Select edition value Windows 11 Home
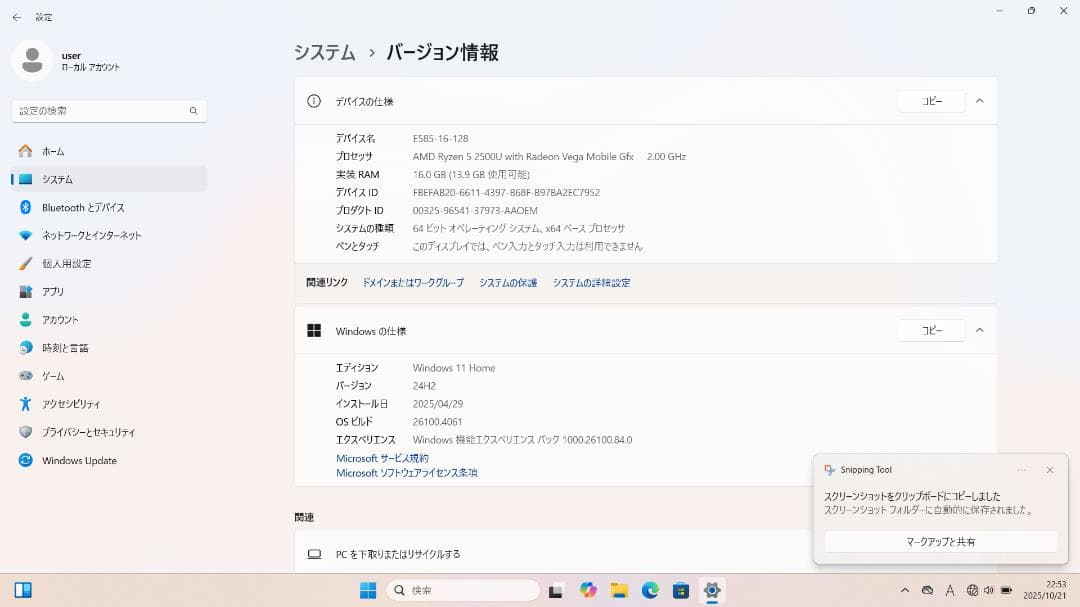Image resolution: width=1080 pixels, height=607 pixels. (x=454, y=368)
